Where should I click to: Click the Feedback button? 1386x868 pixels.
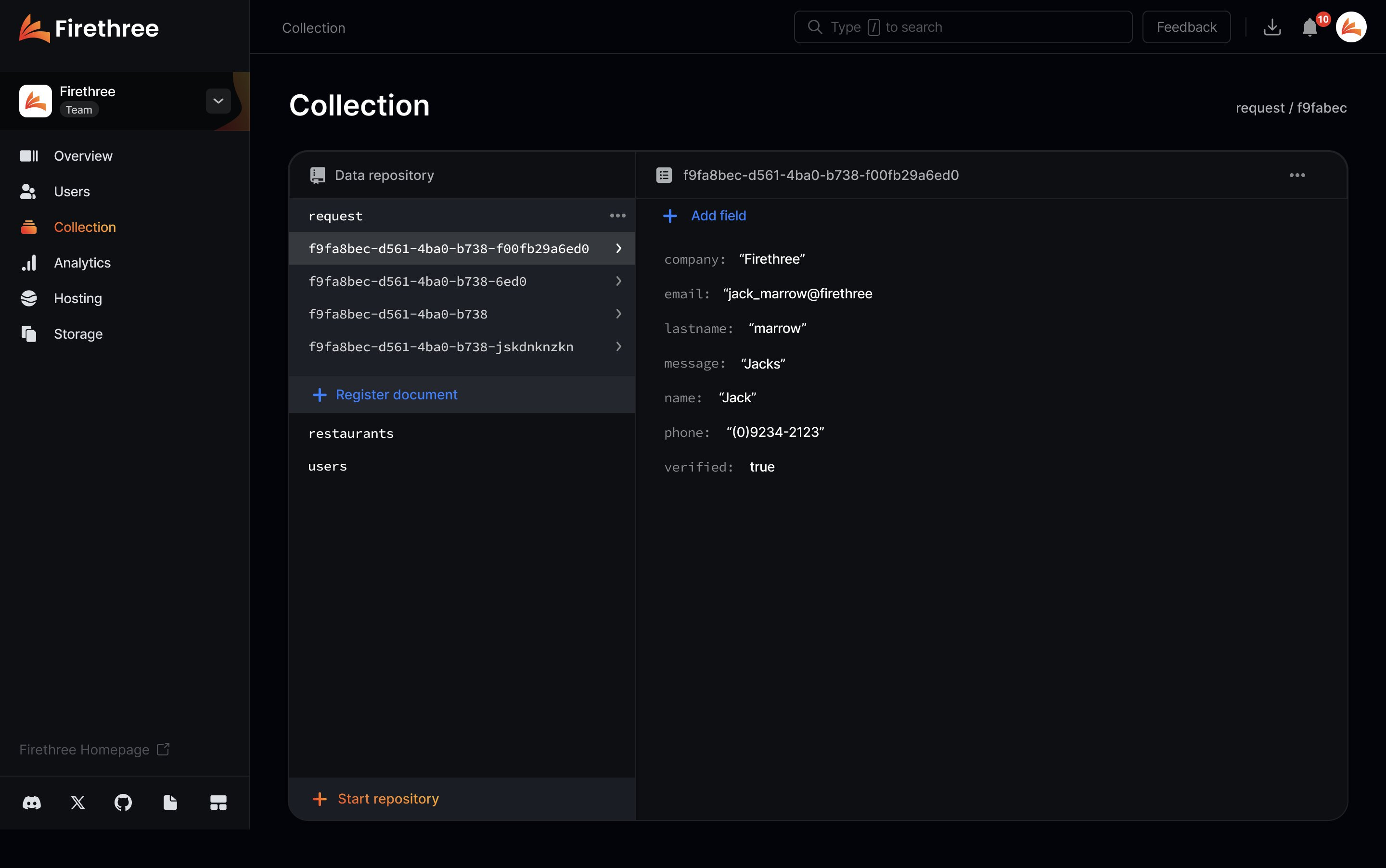pos(1186,27)
